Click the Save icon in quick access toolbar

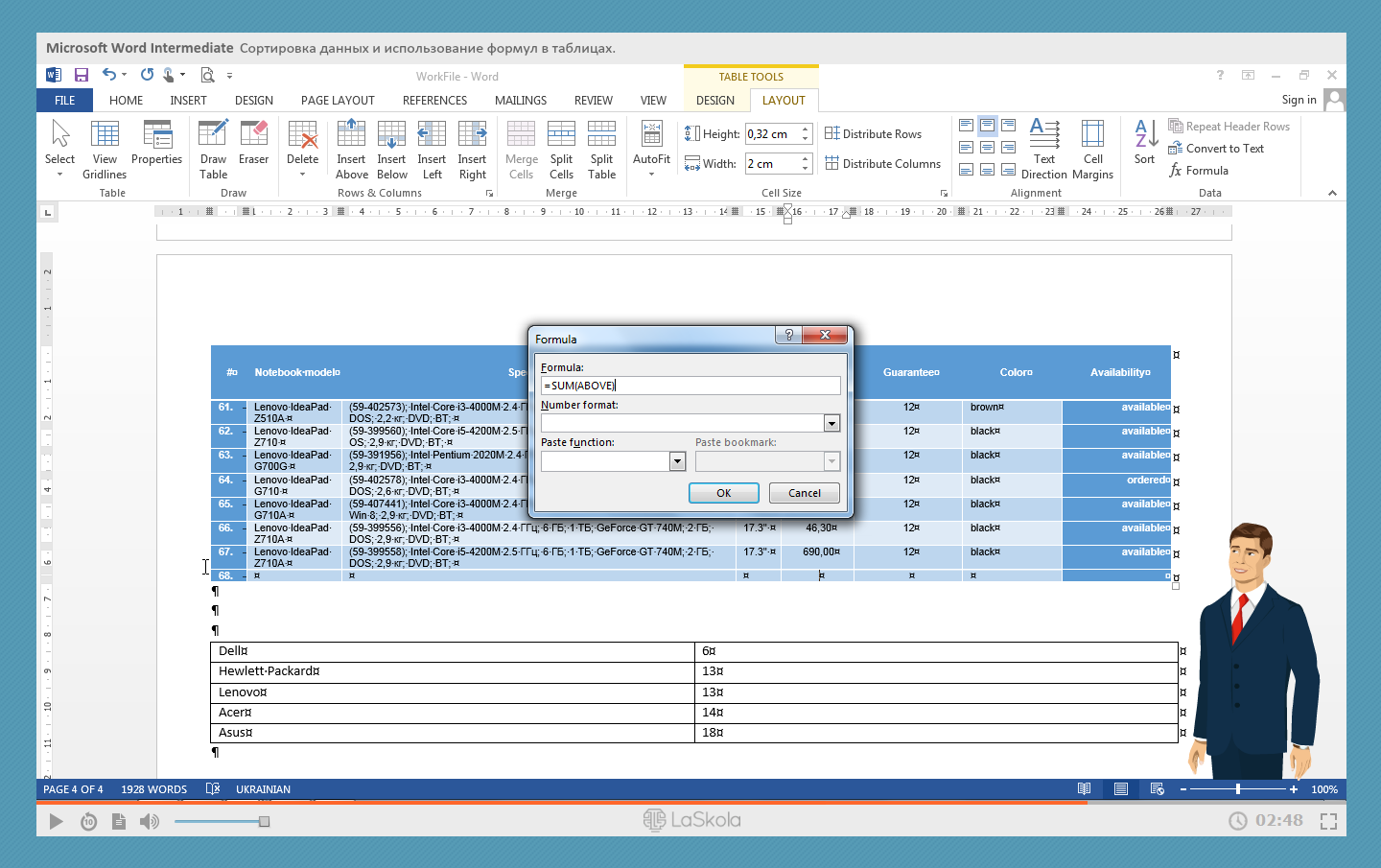(82, 75)
